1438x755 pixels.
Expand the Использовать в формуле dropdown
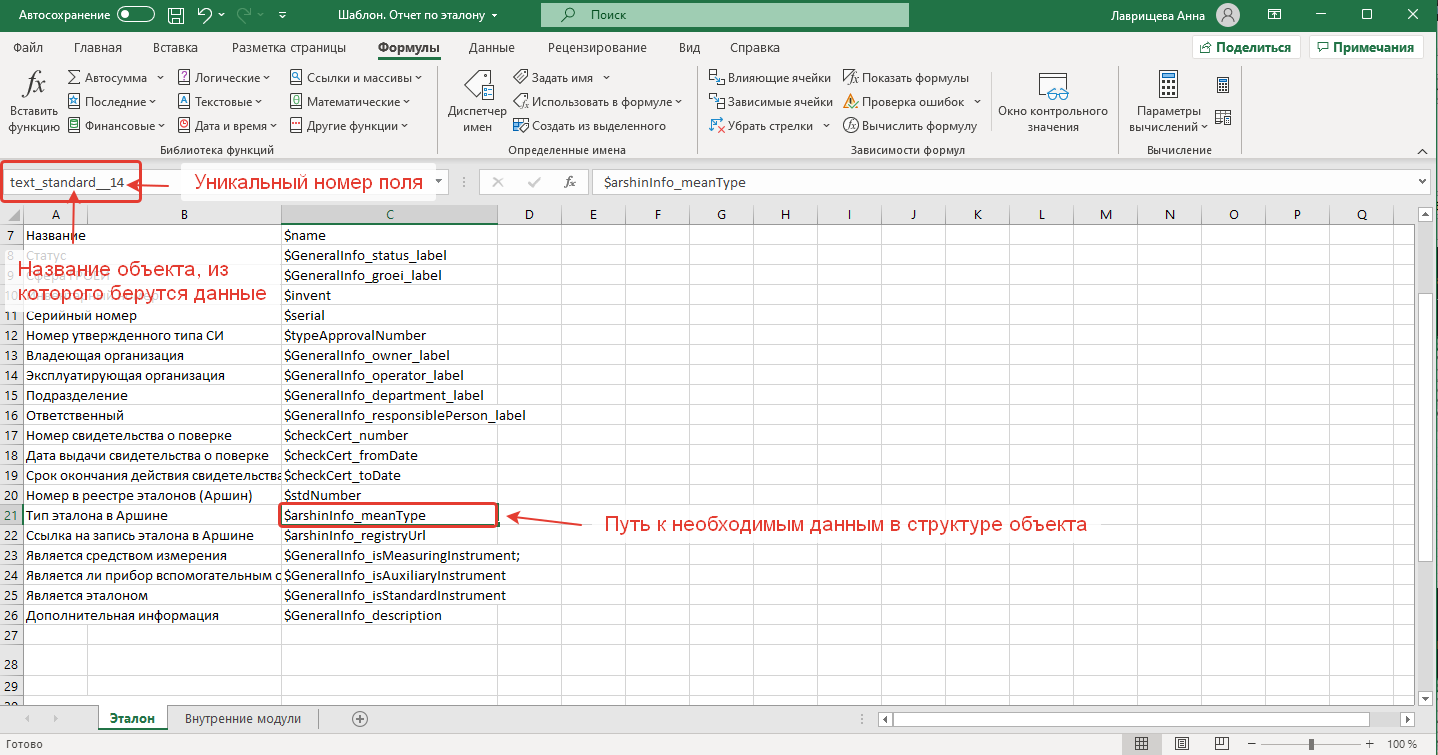coord(678,102)
